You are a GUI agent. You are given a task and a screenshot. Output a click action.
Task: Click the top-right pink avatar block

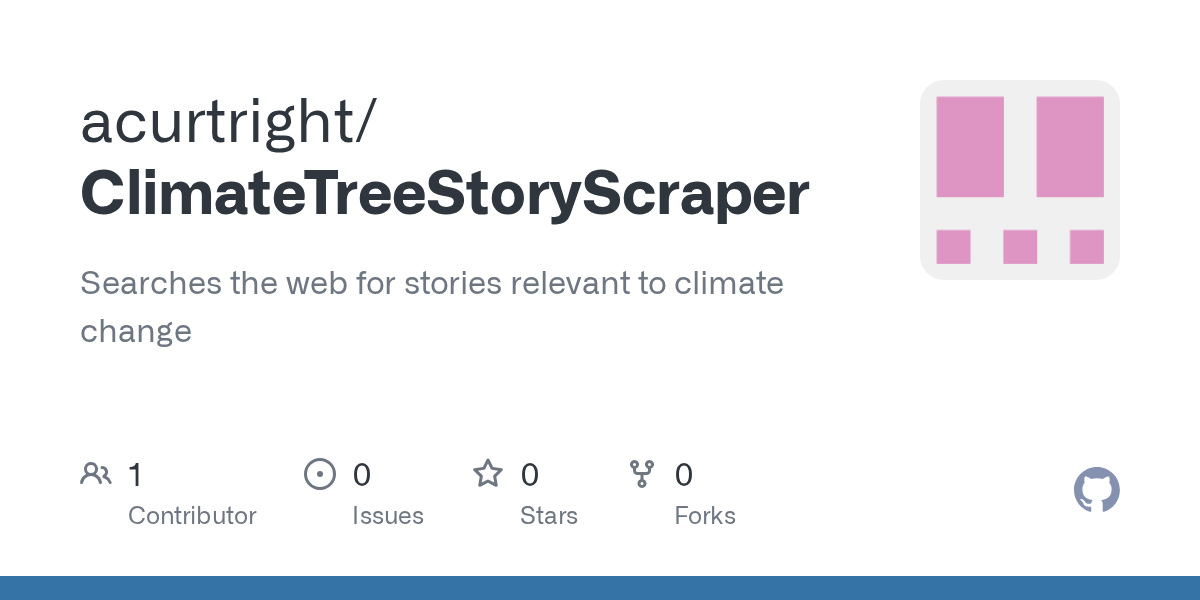tap(1069, 147)
